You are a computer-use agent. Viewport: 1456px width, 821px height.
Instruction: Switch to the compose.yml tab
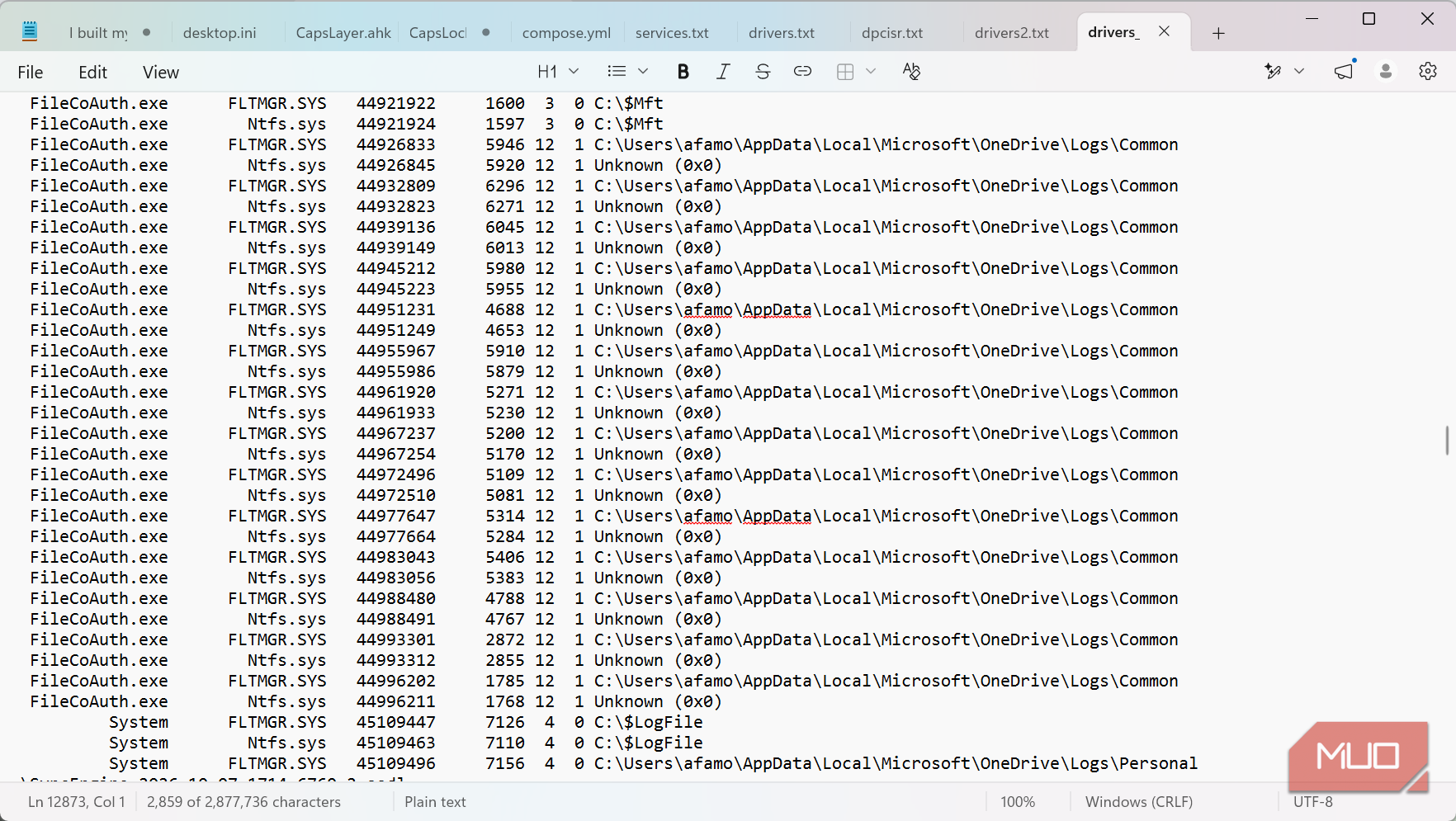(566, 33)
